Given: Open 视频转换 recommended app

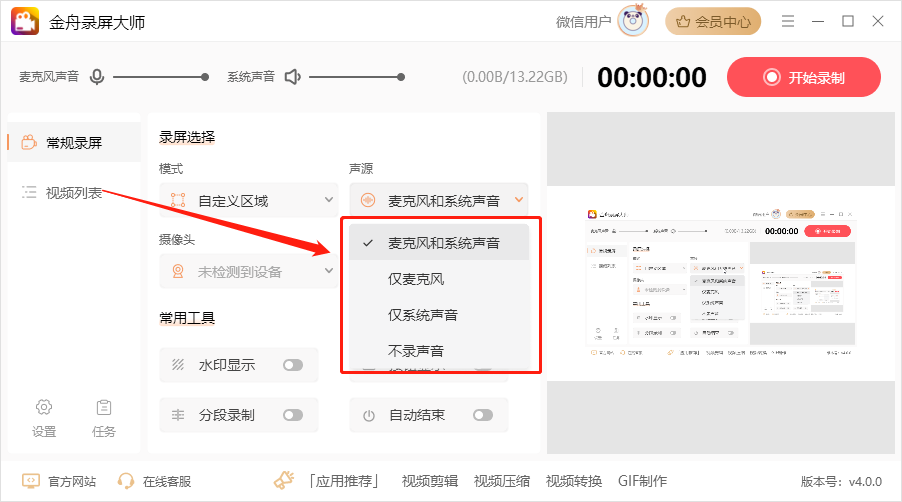Looking at the screenshot, I should tap(574, 481).
